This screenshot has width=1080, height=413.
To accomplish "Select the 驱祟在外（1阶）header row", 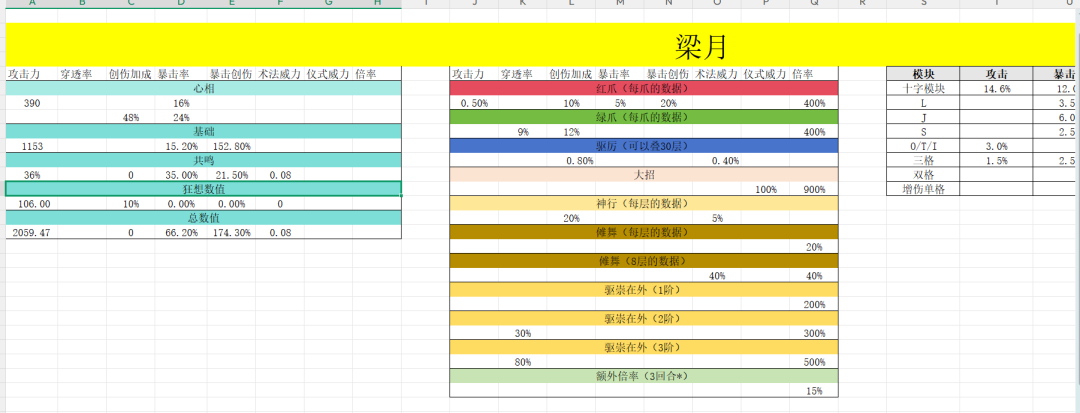I will coord(644,290).
